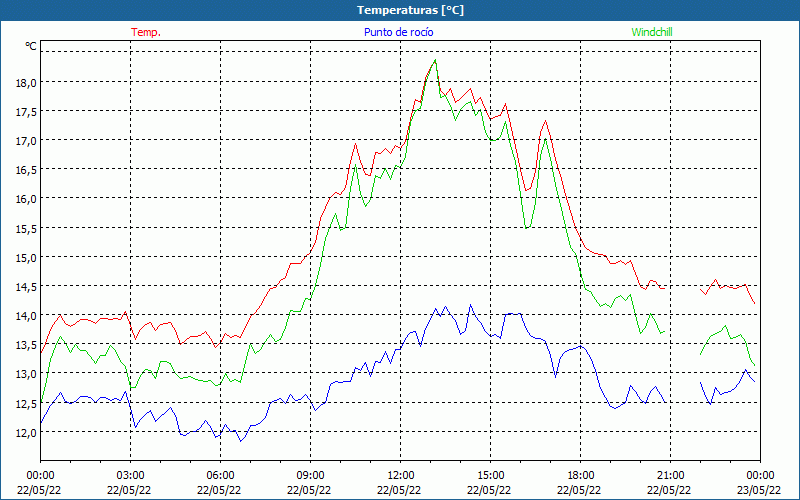Click the 15:00 time axis label
The width and height of the screenshot is (800, 500).
tap(490, 475)
